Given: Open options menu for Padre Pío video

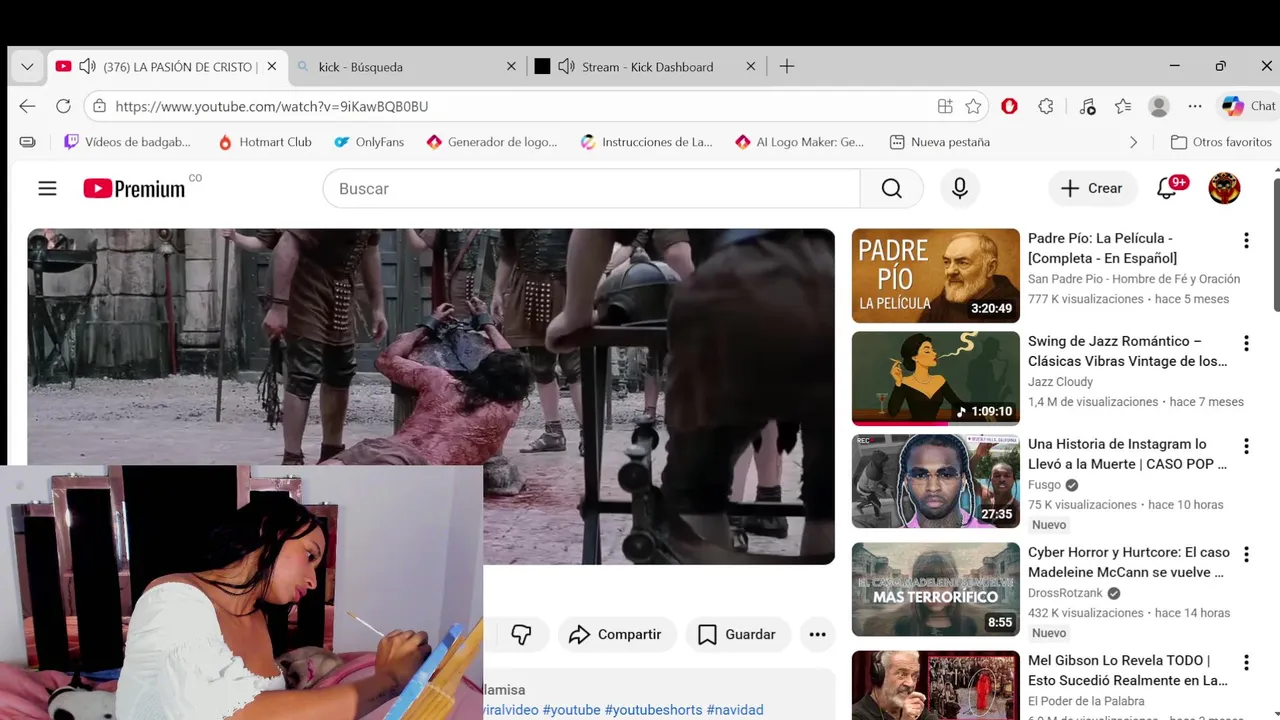Looking at the screenshot, I should 1246,240.
